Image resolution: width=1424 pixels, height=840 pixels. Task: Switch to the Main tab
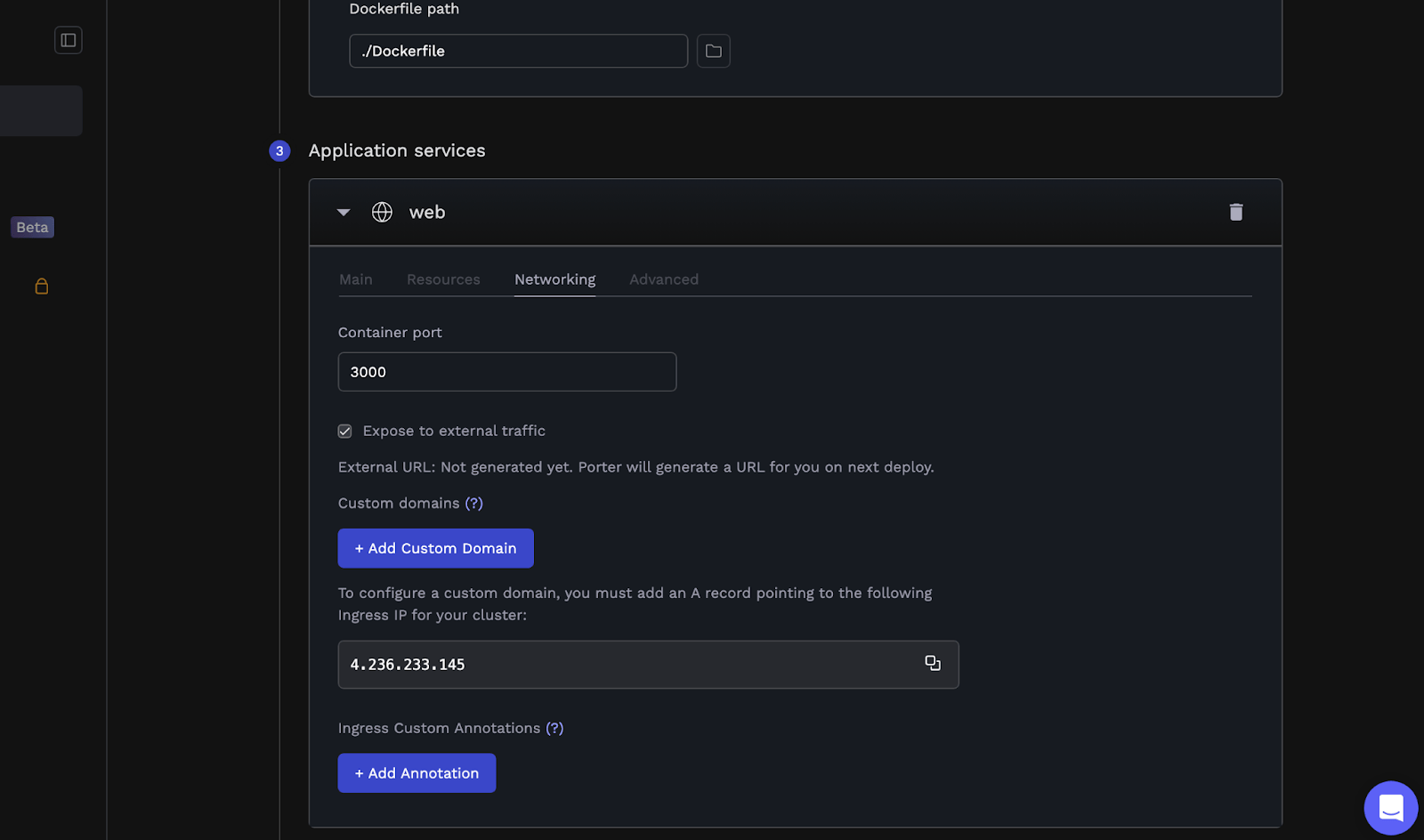(x=356, y=279)
